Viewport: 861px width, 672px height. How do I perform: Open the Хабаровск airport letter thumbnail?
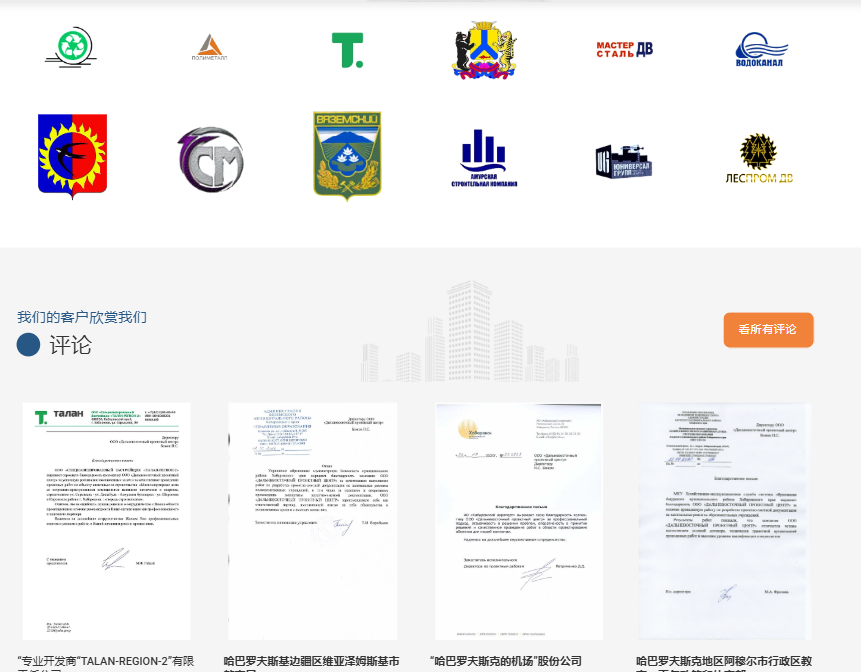coord(518,520)
